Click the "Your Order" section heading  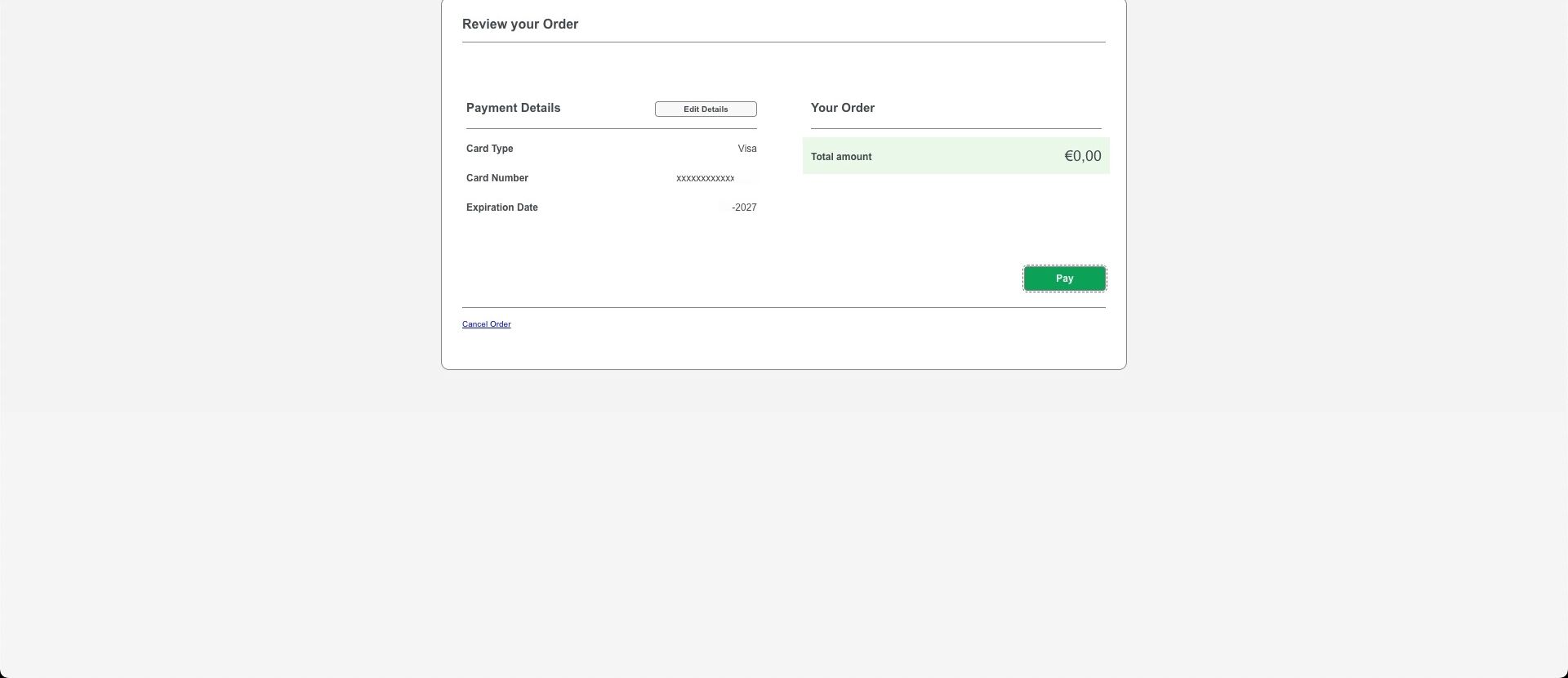point(842,108)
